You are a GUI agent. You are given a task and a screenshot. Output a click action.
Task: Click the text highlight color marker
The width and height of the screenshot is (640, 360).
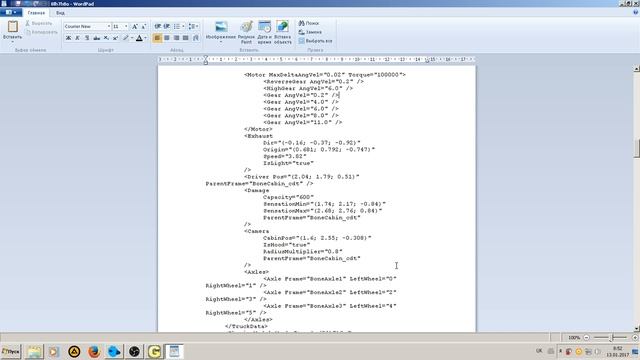coord(125,38)
